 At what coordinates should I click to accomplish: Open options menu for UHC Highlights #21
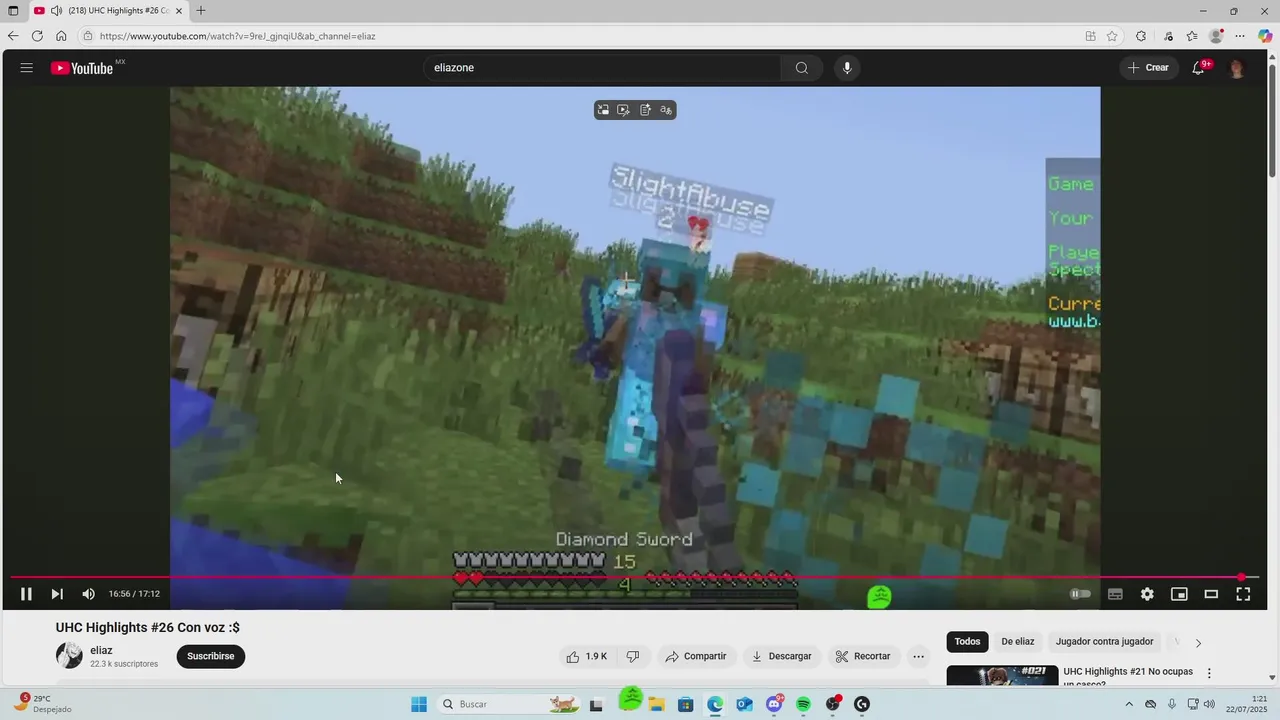point(1209,674)
